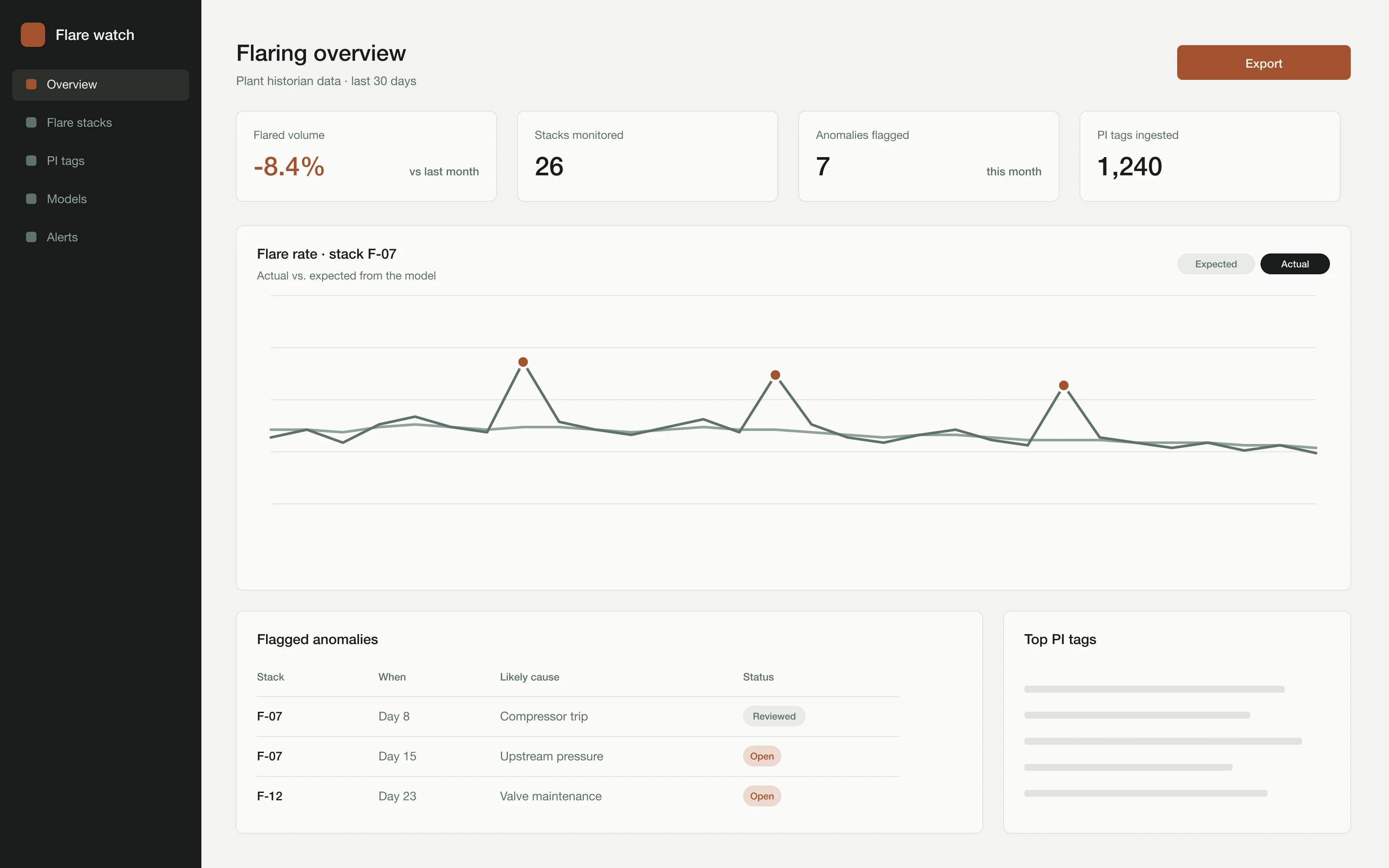The image size is (1389, 868).
Task: Click the Status column header
Action: pyautogui.click(x=758, y=677)
